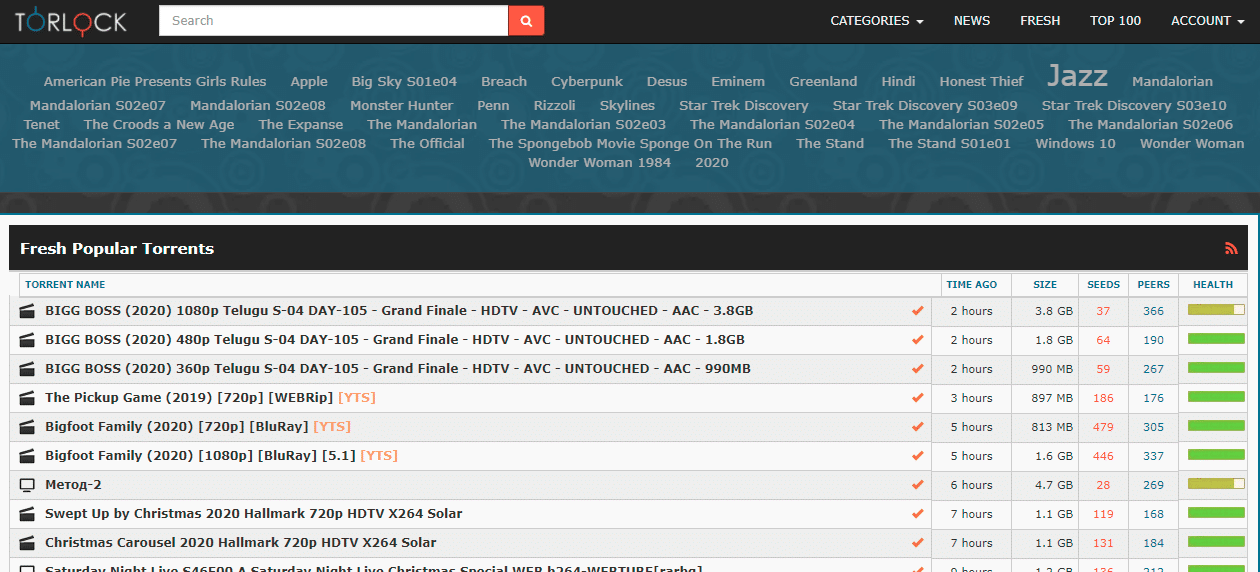Click the verified checkmark on Bigfoot Family 720p row

point(918,427)
